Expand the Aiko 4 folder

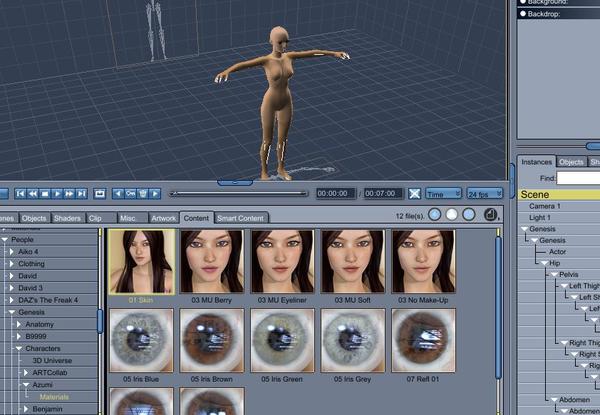(11, 252)
